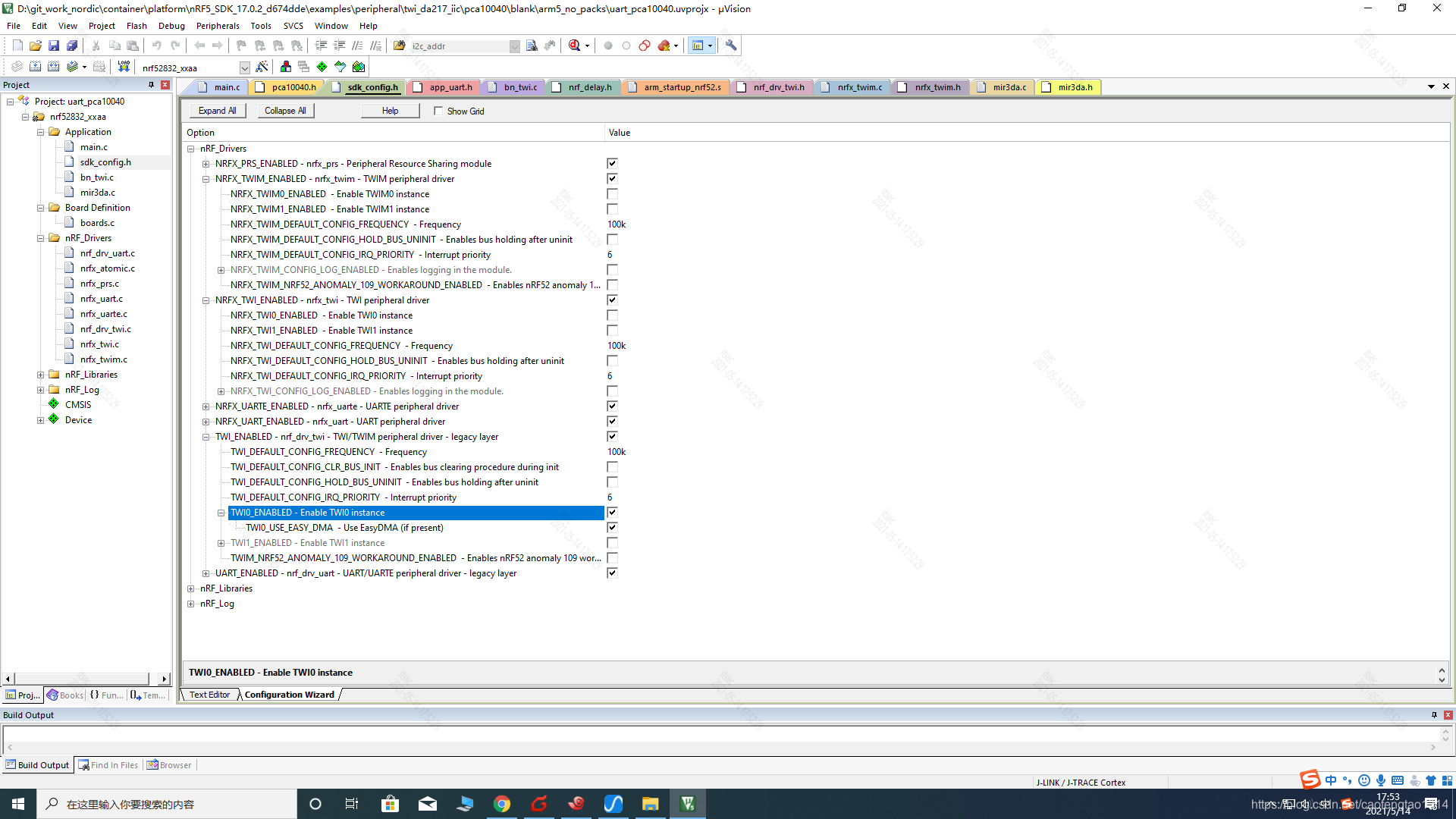Start debug session via magnifier icon
This screenshot has width=1456, height=819.
(x=575, y=45)
